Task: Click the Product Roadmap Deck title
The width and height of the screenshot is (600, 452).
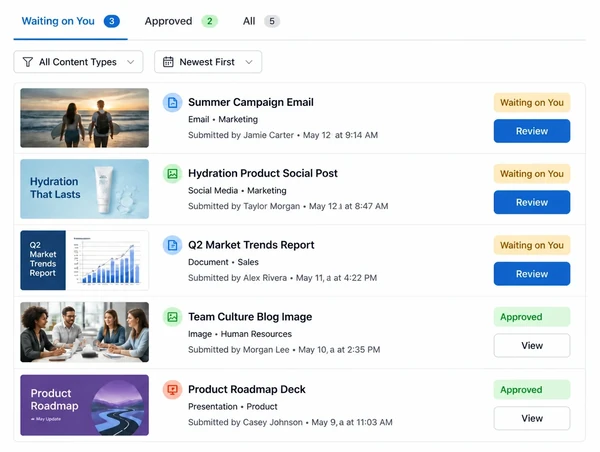Action: [x=246, y=389]
